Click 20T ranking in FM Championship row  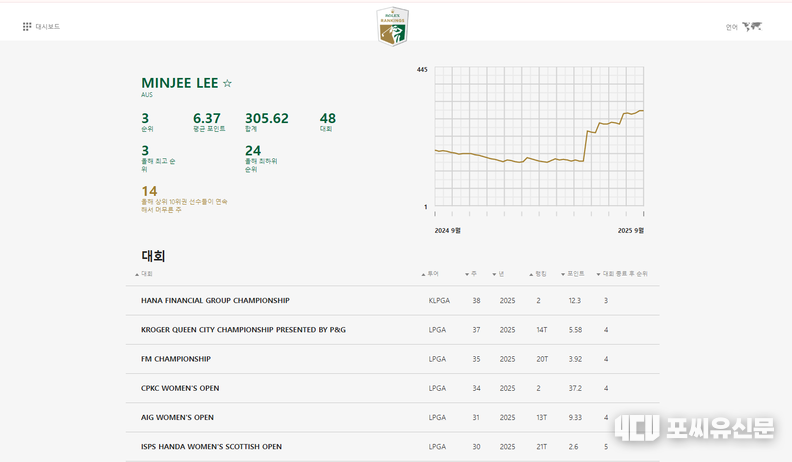point(542,359)
